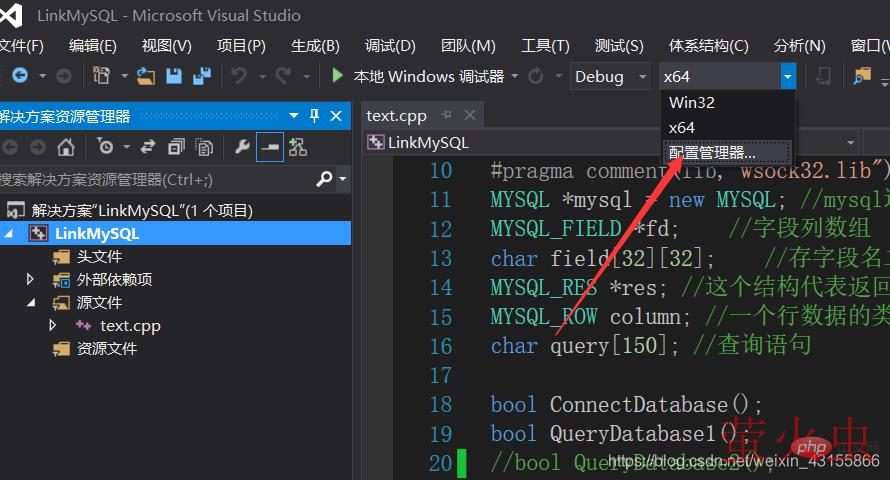Click the x64 platform dropdown arrow
The image size is (890, 480).
click(x=787, y=76)
